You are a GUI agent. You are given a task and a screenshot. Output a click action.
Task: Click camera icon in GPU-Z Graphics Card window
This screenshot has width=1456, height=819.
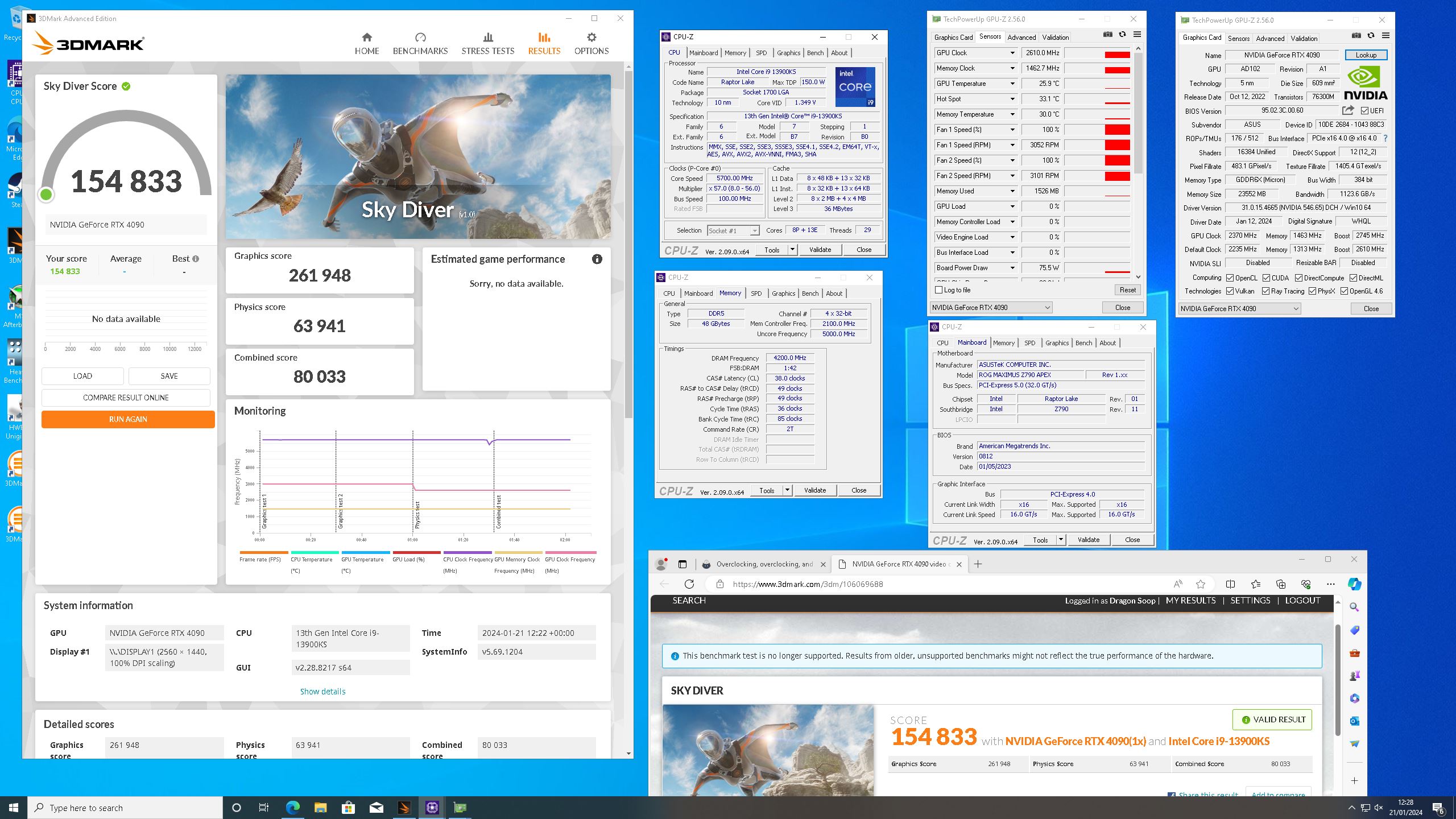click(x=1356, y=36)
